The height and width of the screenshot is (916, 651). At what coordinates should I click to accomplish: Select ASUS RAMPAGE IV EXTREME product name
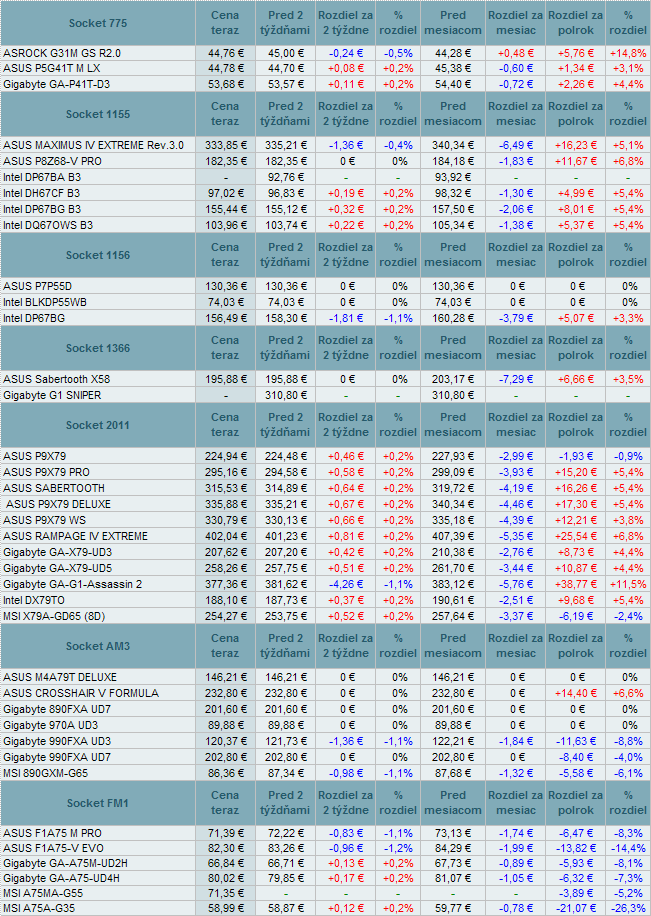click(x=75, y=536)
